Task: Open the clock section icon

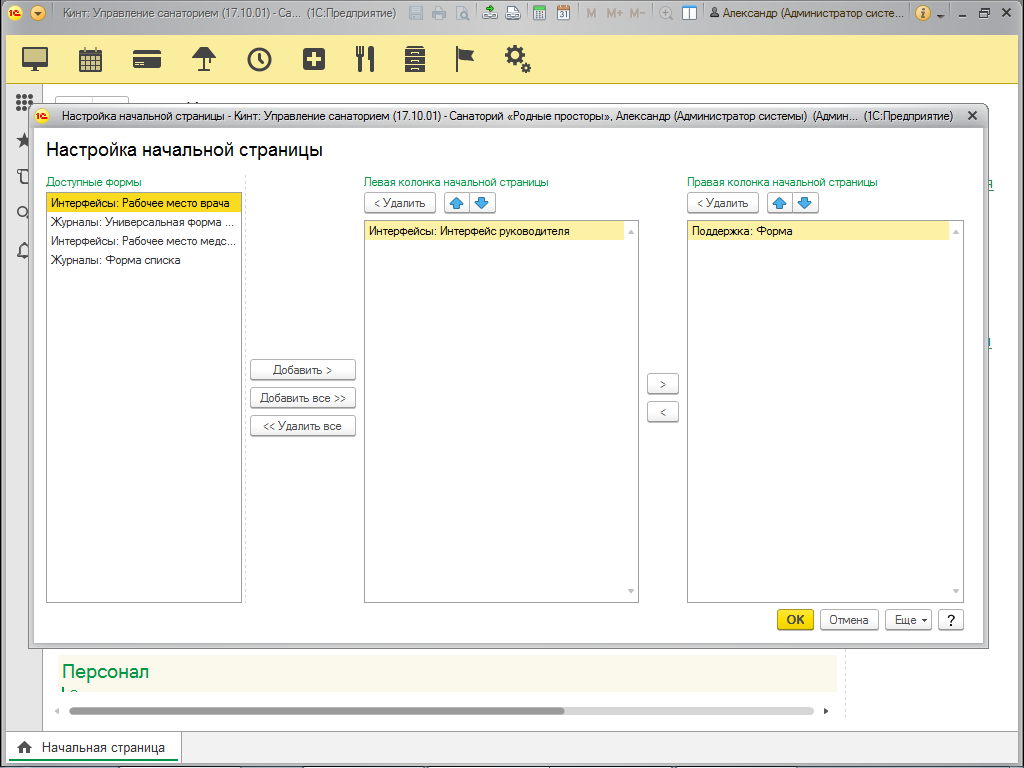Action: pyautogui.click(x=259, y=59)
